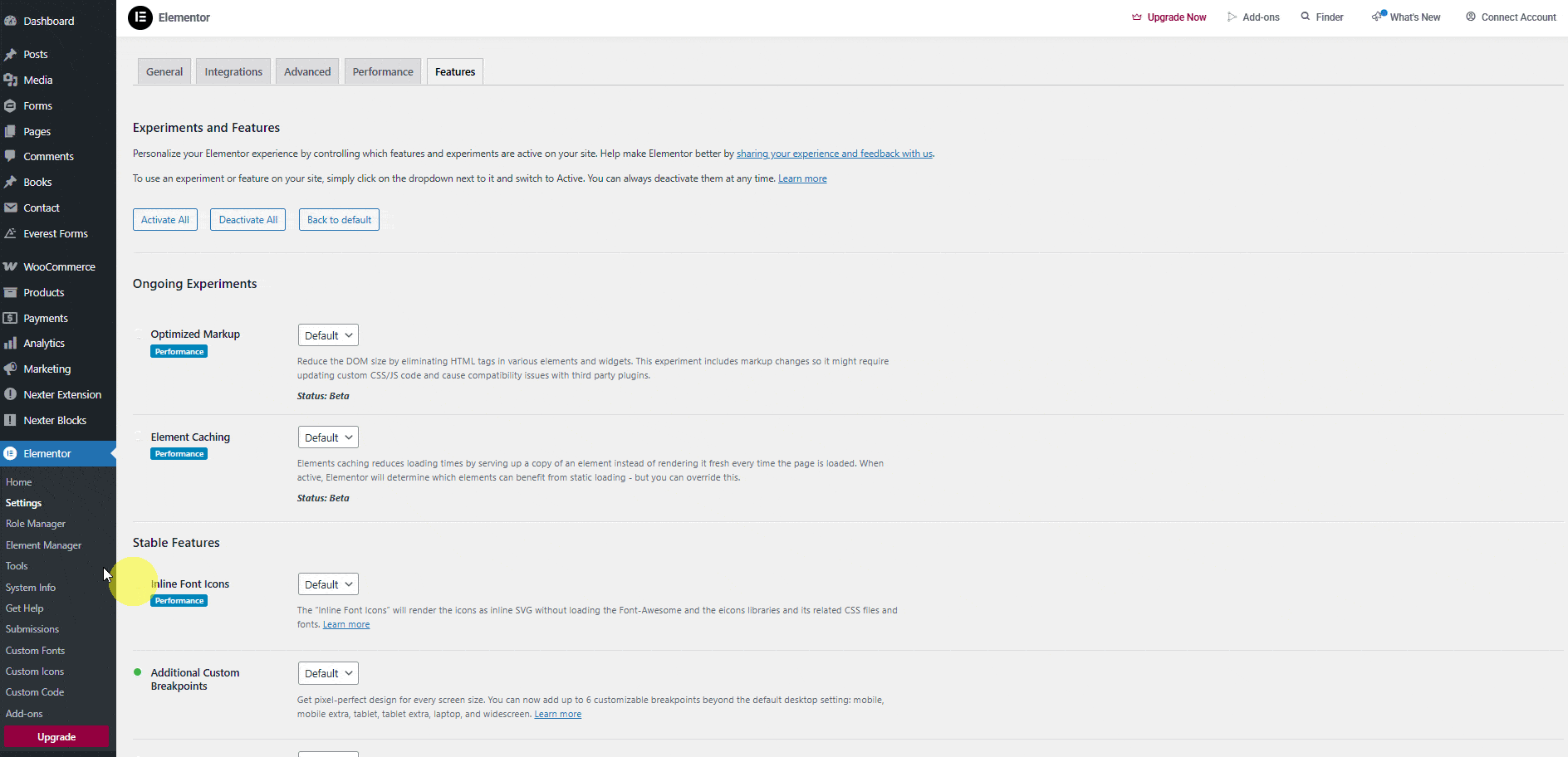Click the Elementor logo icon in header
Screen dimensions: 1568x757
(x=140, y=17)
